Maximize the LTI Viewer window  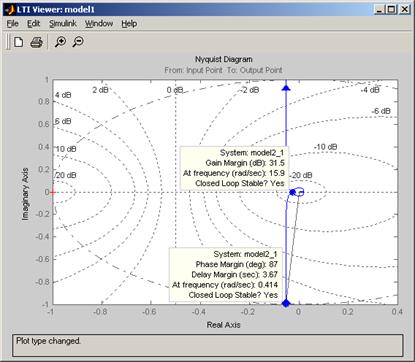click(x=391, y=9)
